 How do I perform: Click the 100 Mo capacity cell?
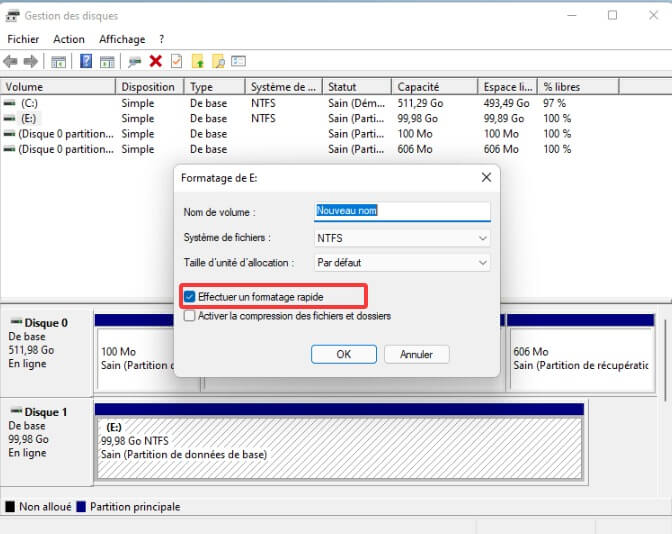tap(415, 134)
